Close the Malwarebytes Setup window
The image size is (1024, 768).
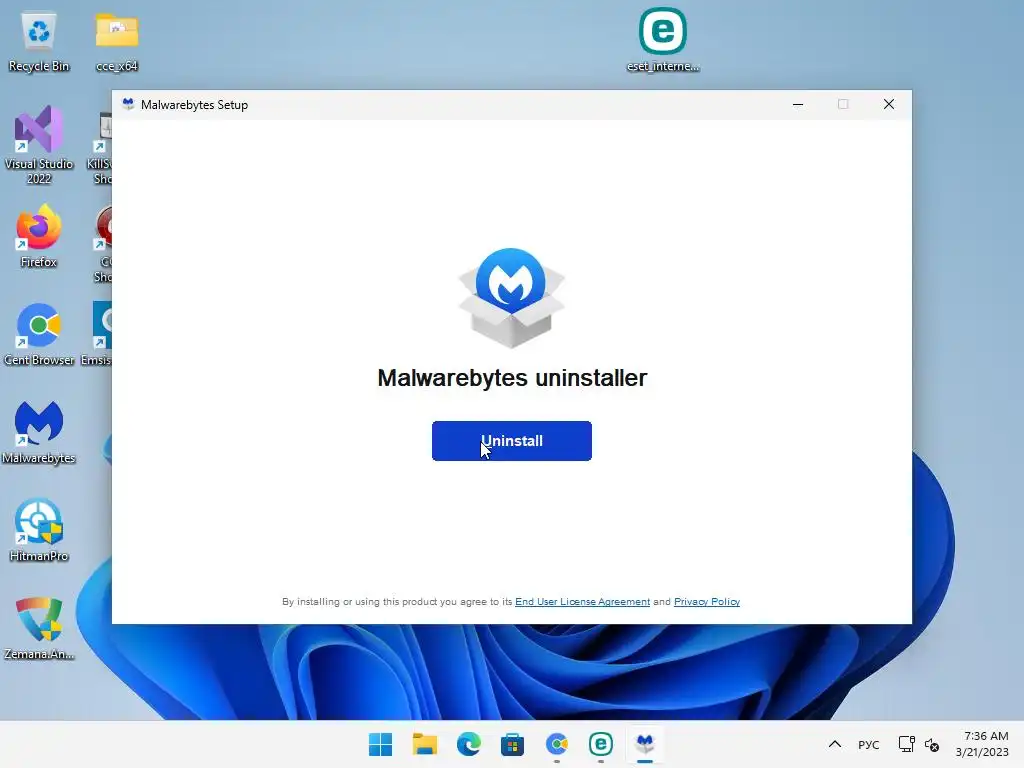click(888, 104)
